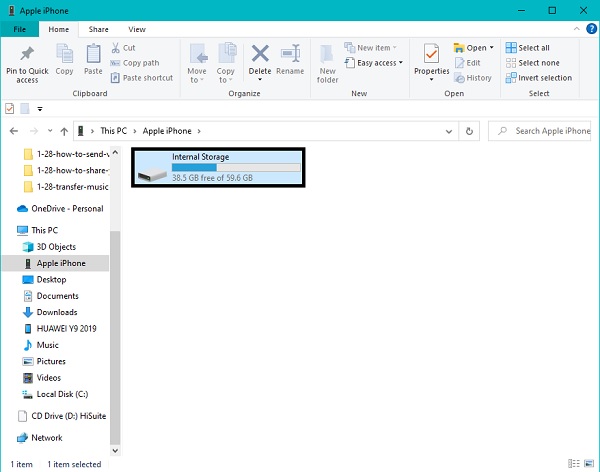This screenshot has width=600, height=472.
Task: Select This PC in navigation pane
Action: 38,230
